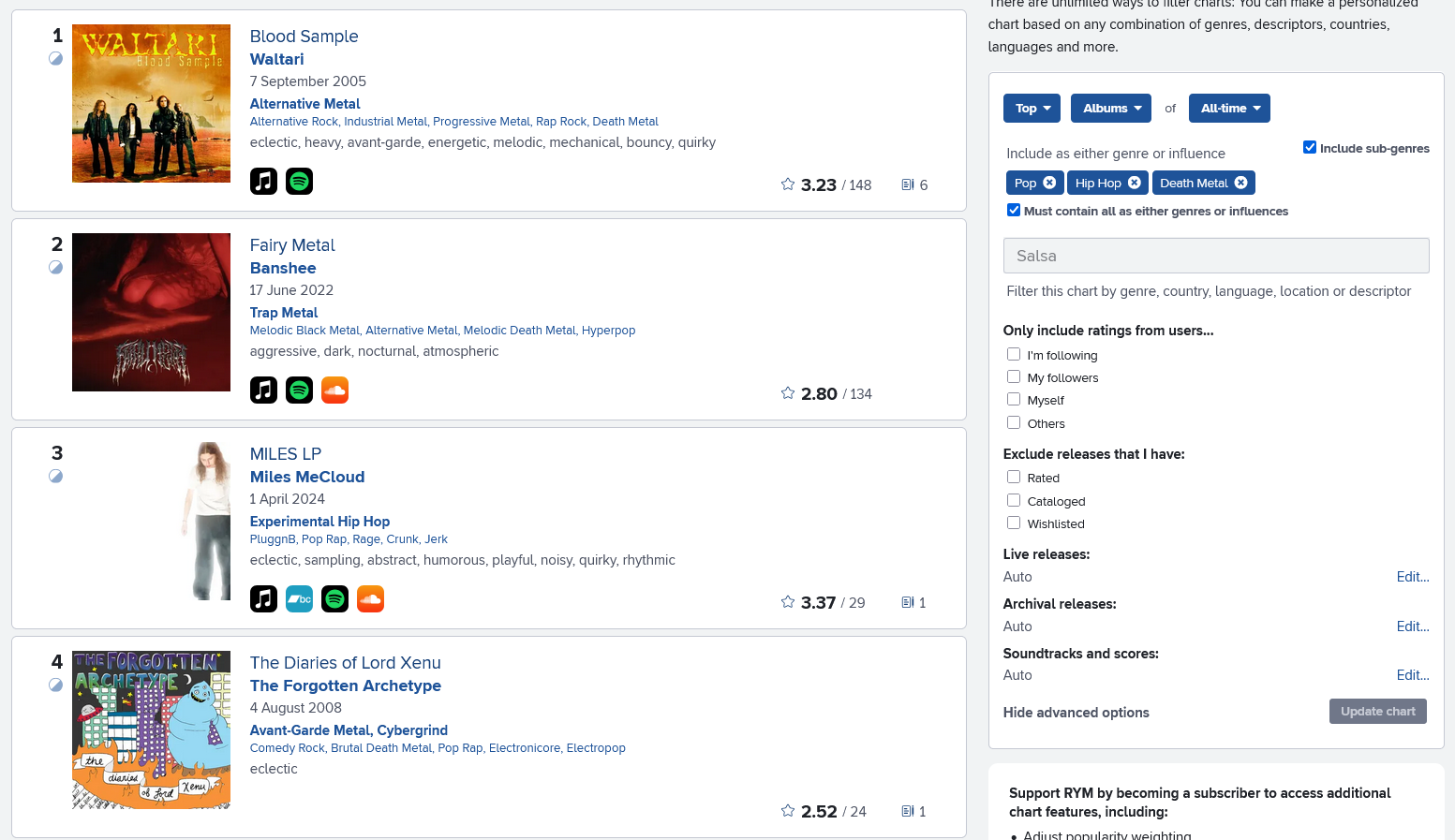Exclude Wishlisted releases checkbox

[1014, 523]
